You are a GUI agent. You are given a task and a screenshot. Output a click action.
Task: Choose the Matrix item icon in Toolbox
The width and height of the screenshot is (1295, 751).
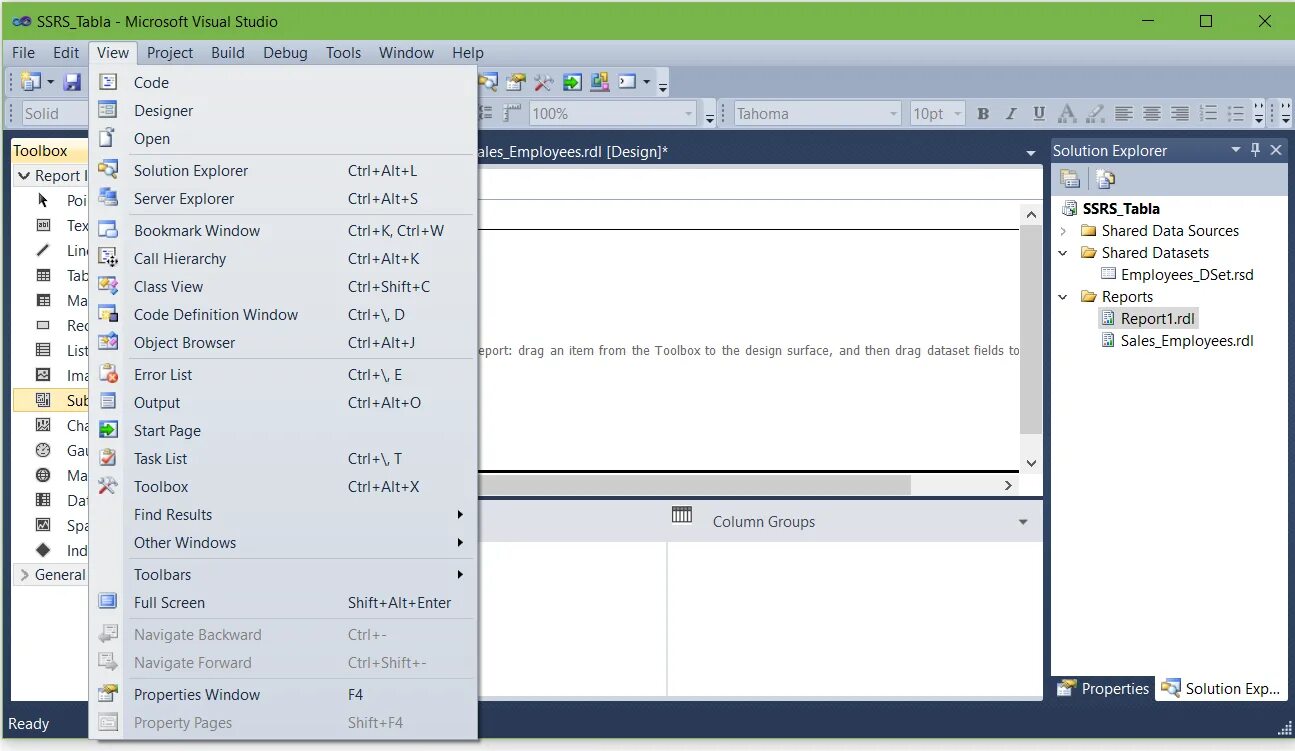tap(43, 300)
